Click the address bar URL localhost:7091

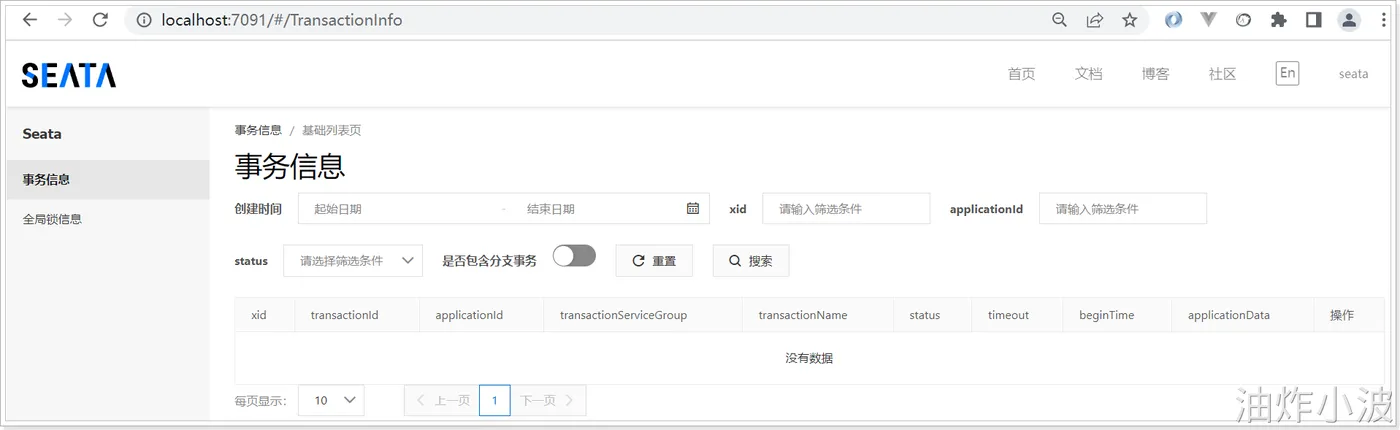[281, 20]
